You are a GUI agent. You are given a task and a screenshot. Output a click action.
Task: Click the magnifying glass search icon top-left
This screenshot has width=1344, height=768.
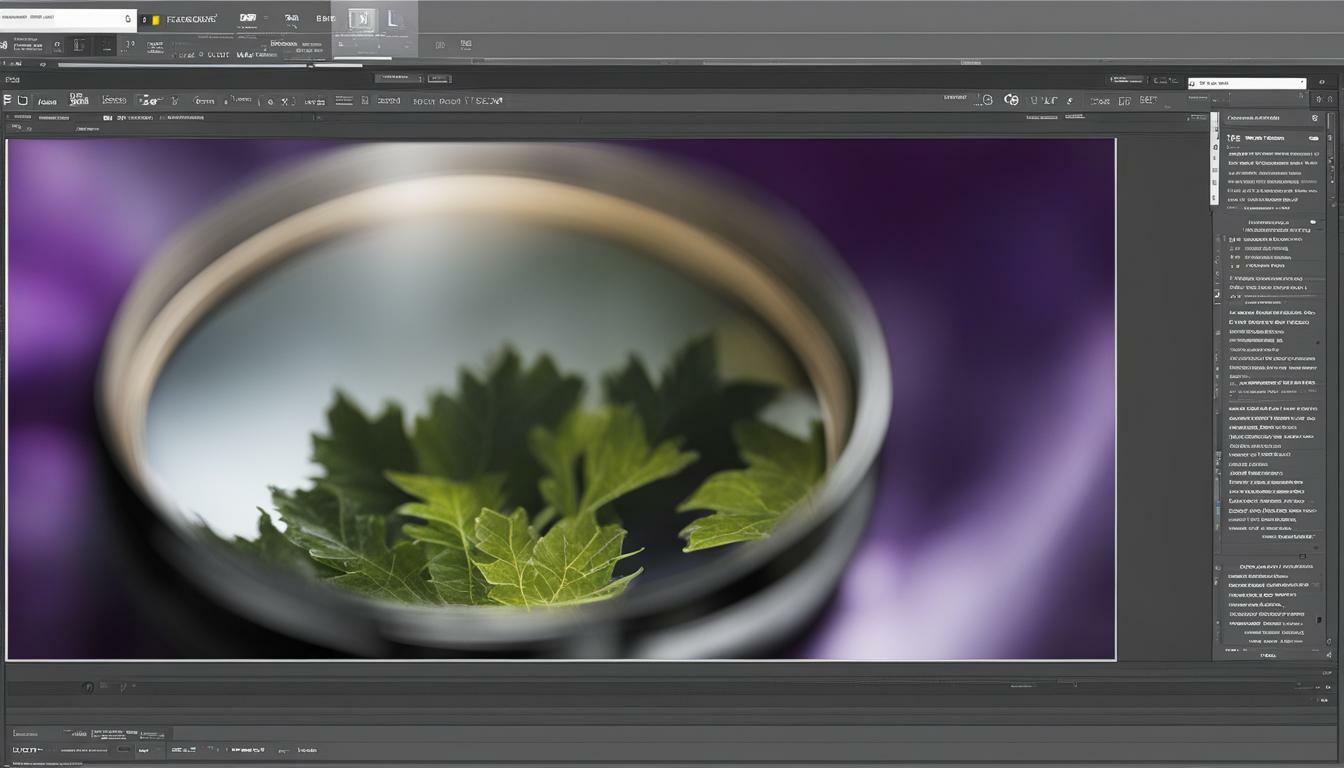point(127,17)
